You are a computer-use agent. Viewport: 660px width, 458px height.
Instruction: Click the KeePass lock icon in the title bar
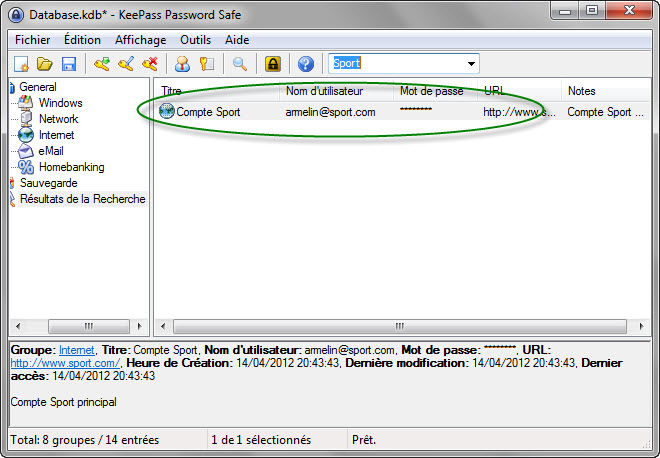pyautogui.click(x=16, y=15)
